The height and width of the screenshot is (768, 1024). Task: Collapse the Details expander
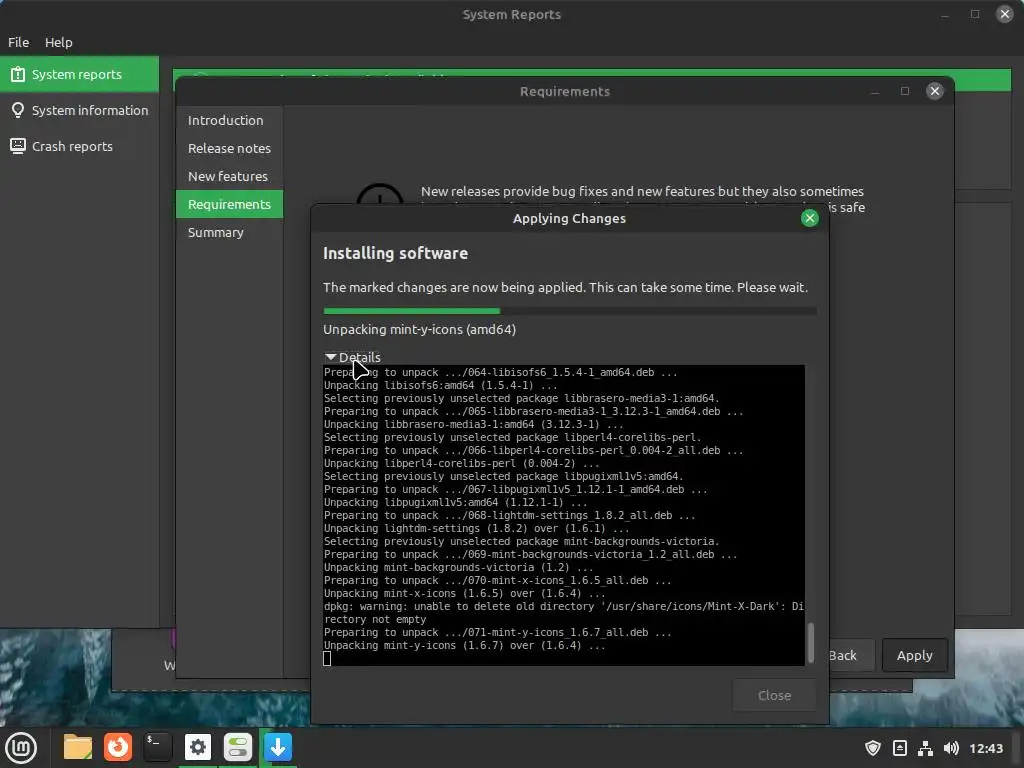(x=330, y=357)
